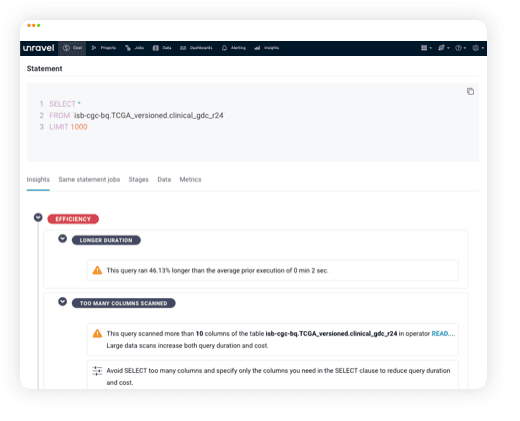
Task: Open the Projects icon in the navbar
Action: [x=94, y=48]
